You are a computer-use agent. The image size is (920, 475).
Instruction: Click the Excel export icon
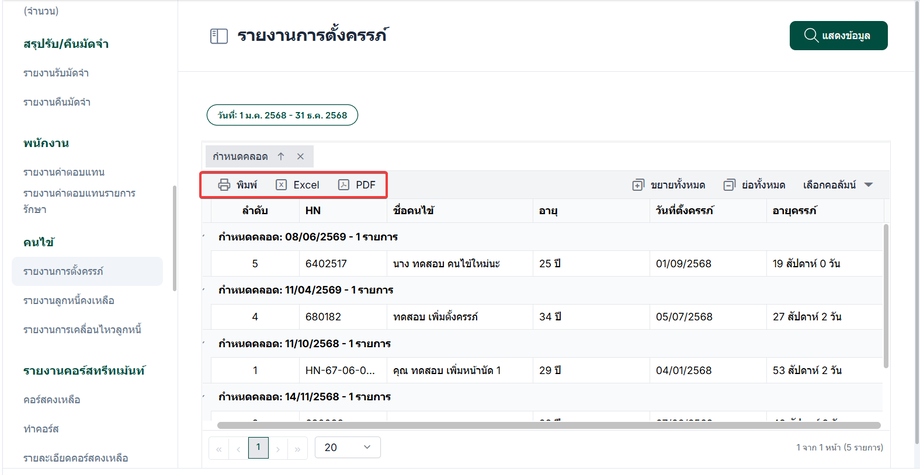pyautogui.click(x=281, y=185)
